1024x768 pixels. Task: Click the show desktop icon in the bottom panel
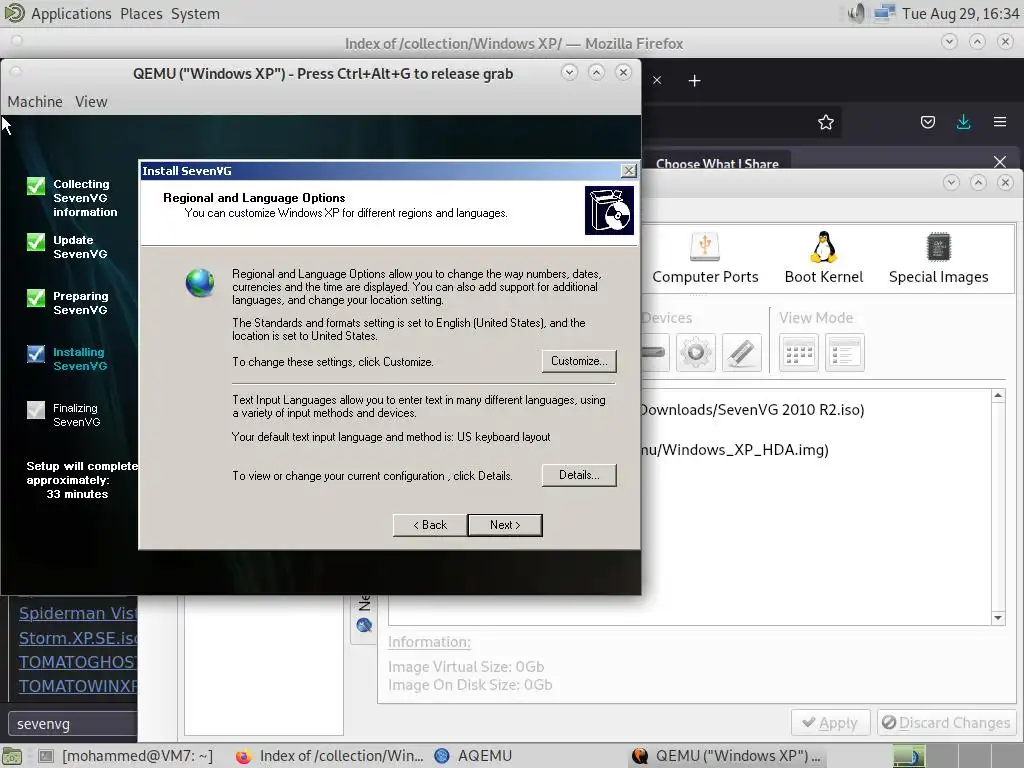(x=13, y=756)
